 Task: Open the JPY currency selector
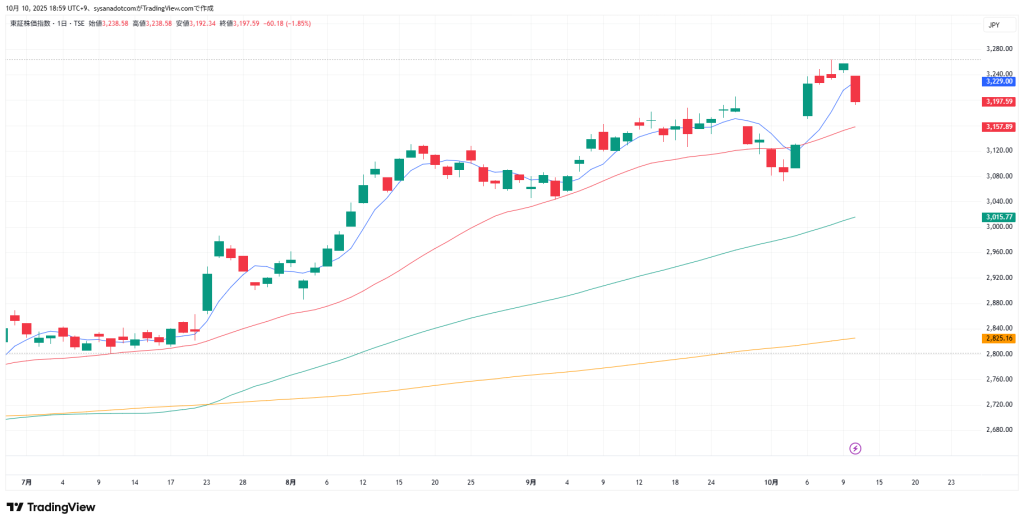coord(994,25)
